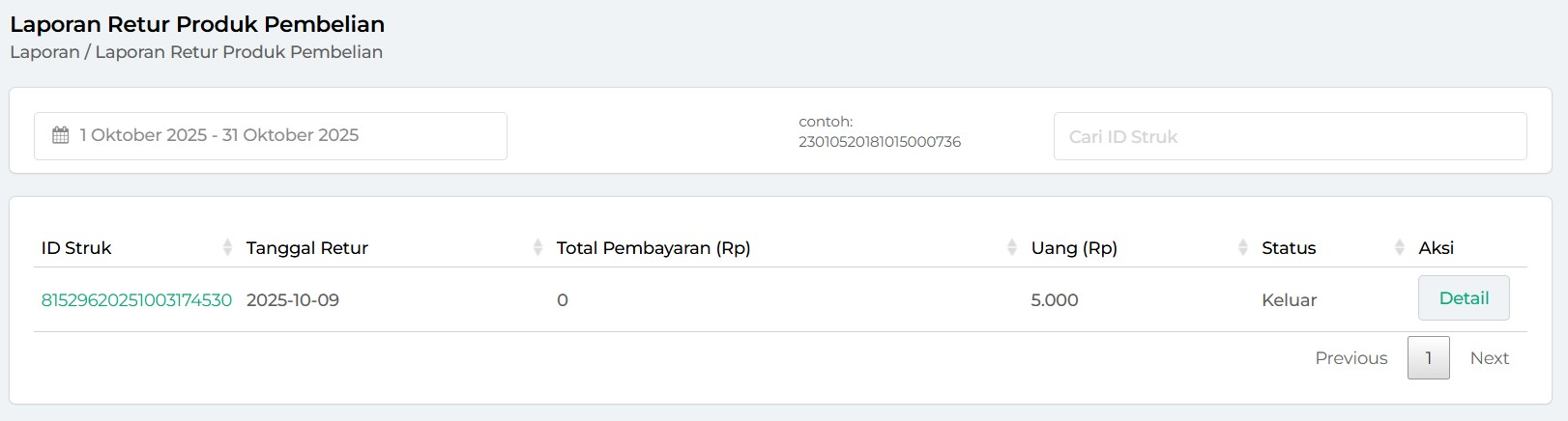
Task: Select the 2025-10-09 date cell
Action: pyautogui.click(x=293, y=300)
